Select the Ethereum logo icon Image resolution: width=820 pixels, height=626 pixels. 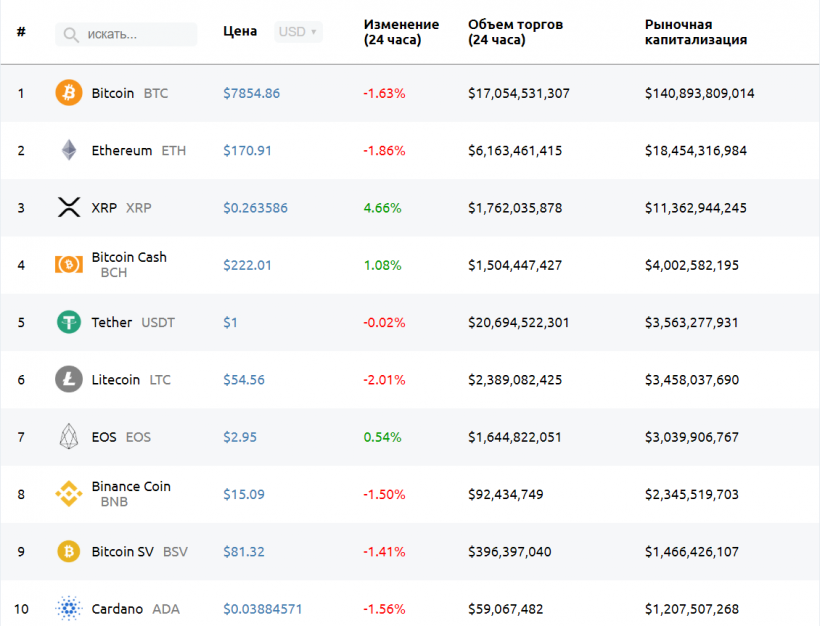68,150
